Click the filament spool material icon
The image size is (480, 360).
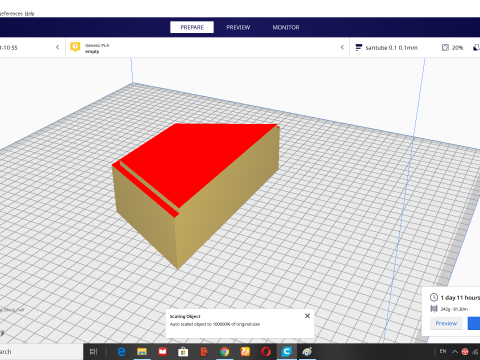[x=434, y=309]
